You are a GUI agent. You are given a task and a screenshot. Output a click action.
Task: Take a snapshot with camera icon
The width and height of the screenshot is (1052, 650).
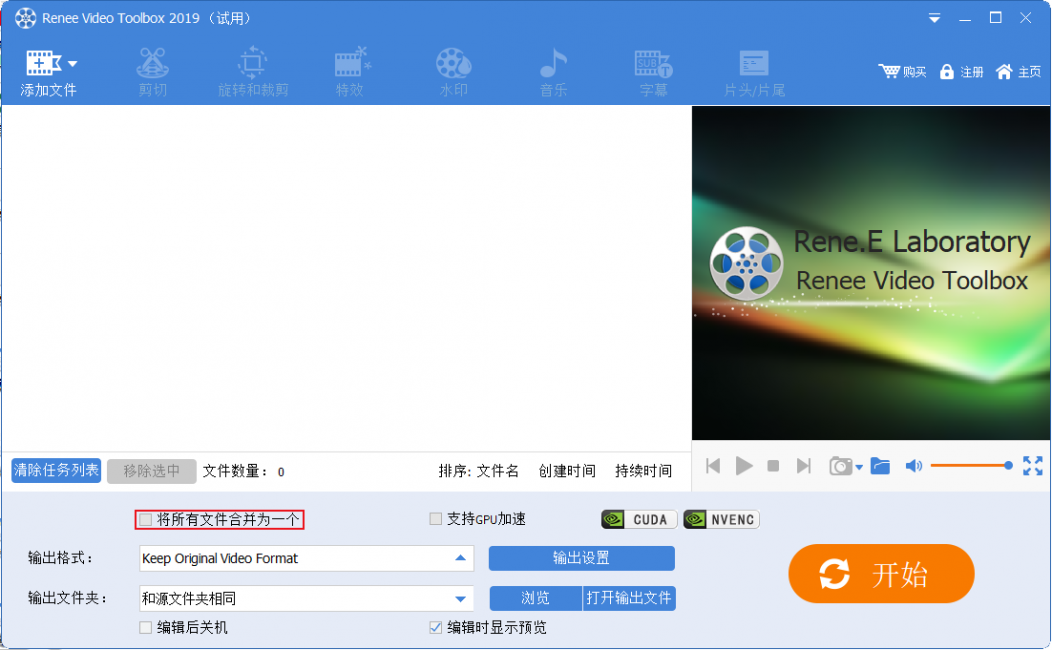click(840, 466)
